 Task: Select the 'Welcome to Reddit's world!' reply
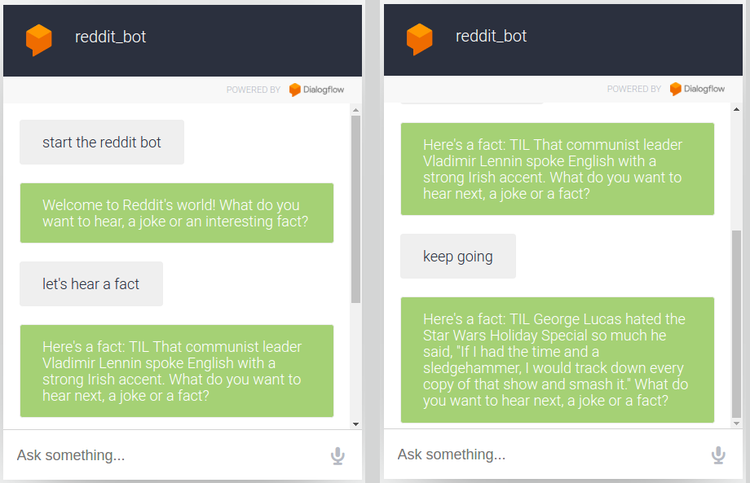click(176, 213)
